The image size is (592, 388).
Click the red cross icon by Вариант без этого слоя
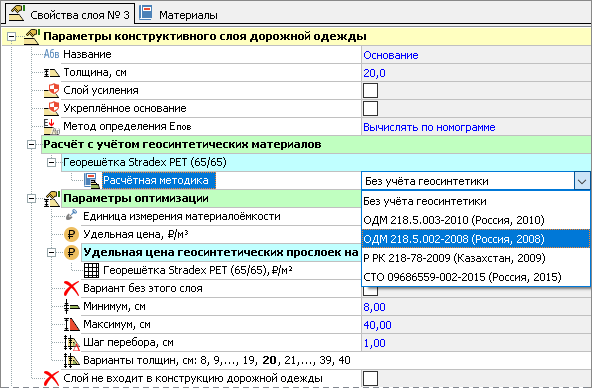(71, 288)
